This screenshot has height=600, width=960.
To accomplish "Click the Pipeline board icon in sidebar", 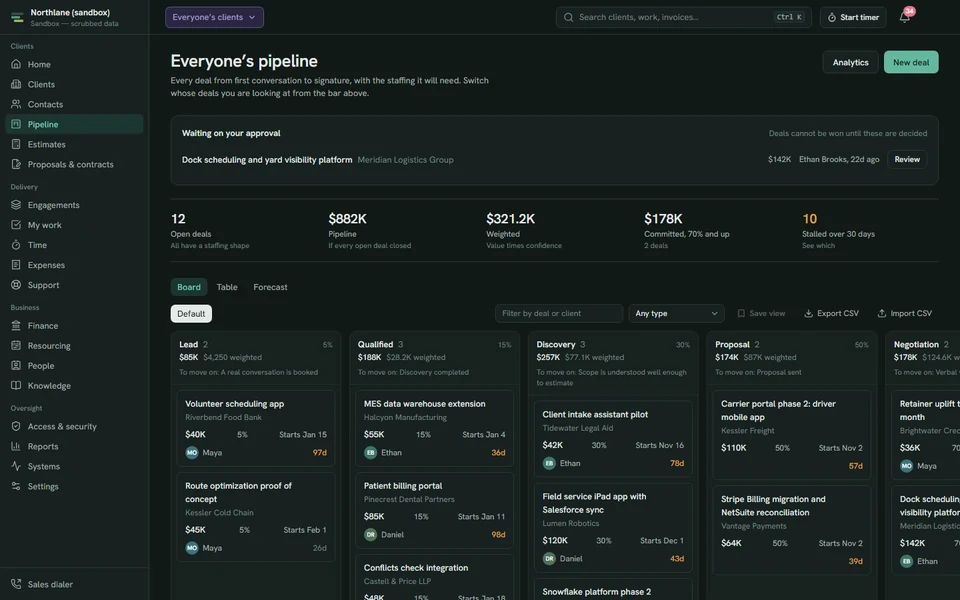I will coord(16,124).
